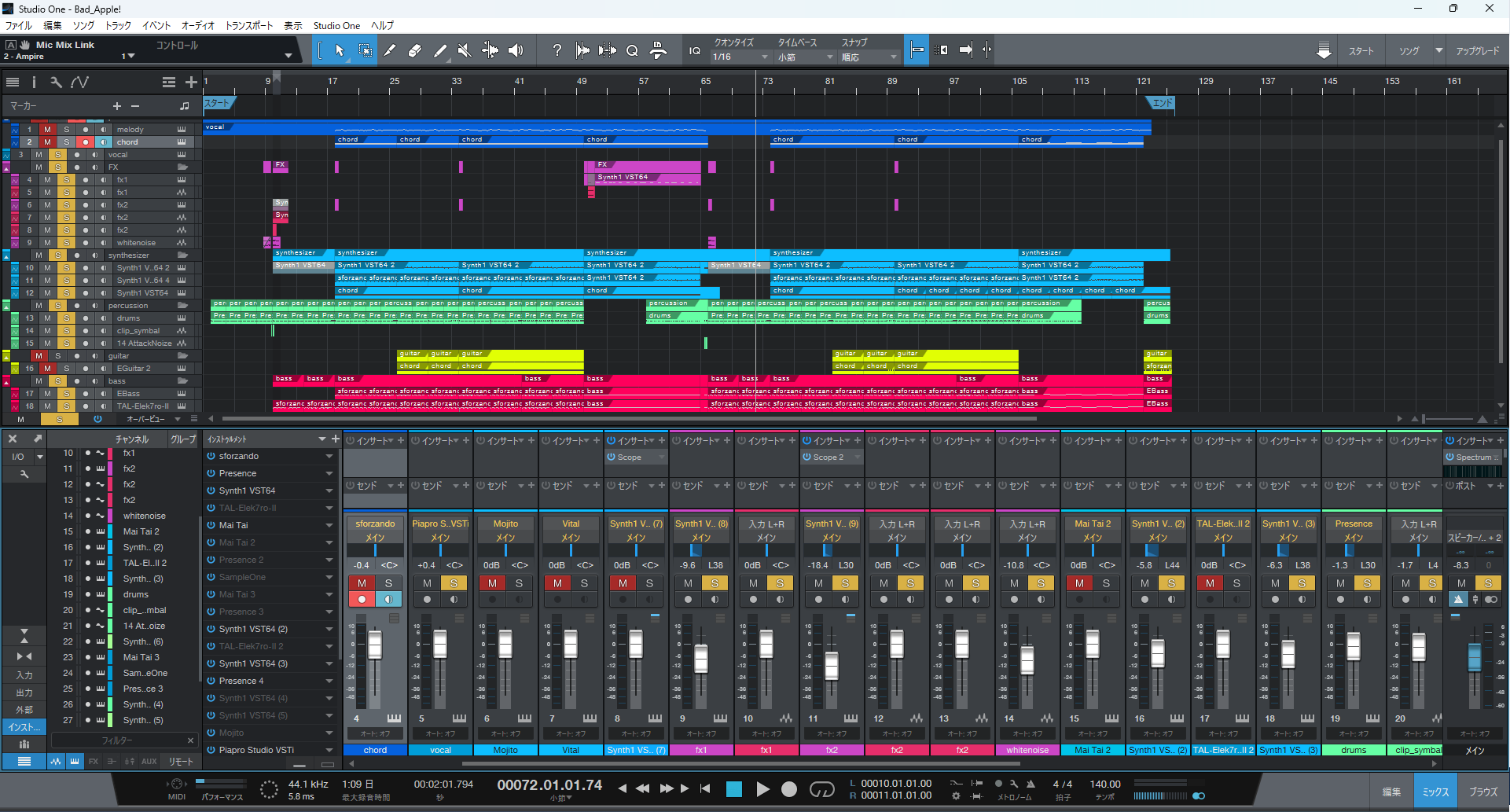Switch to the ミックス view

click(1435, 792)
